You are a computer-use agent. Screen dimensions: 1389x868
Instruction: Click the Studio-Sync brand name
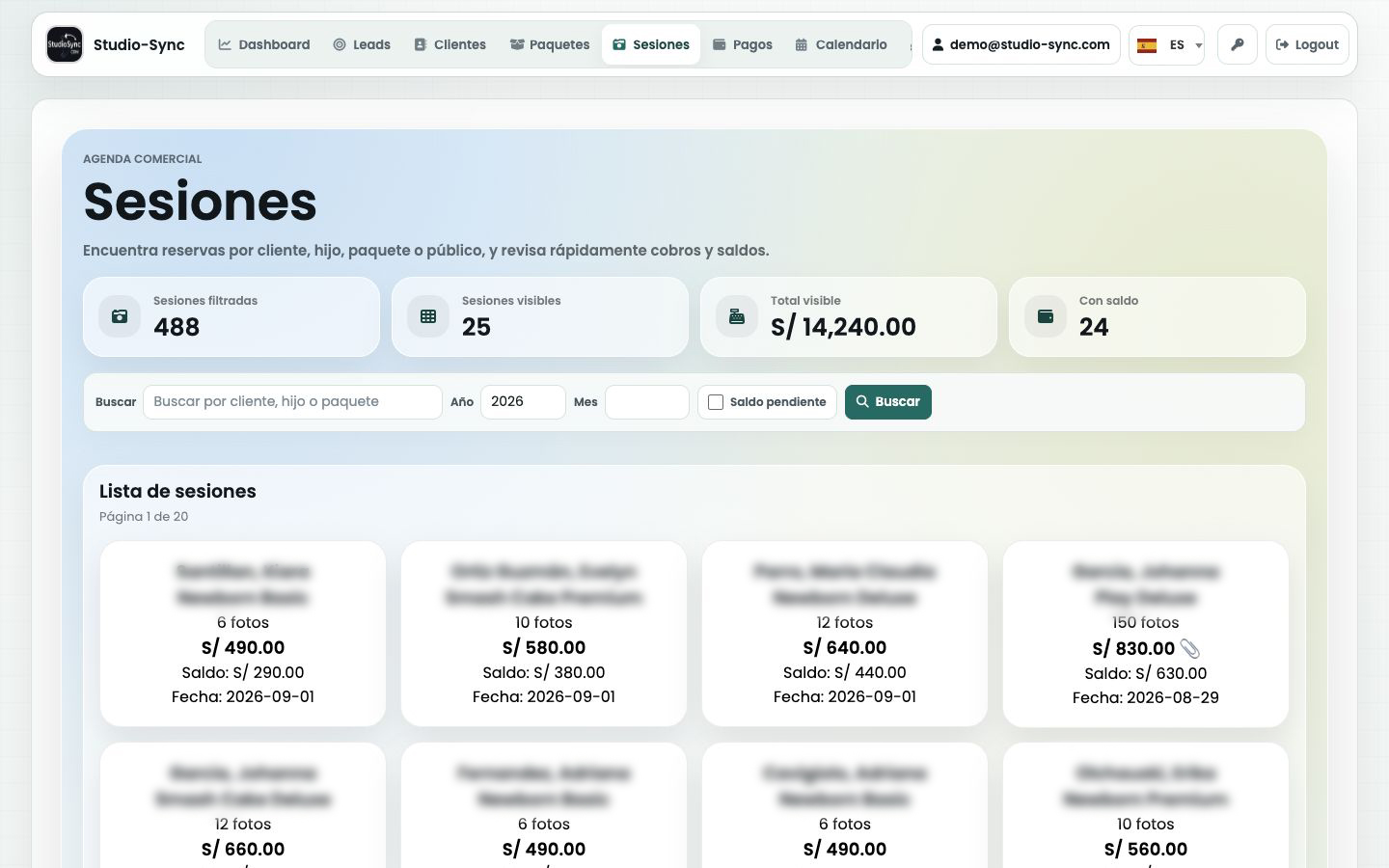[x=139, y=44]
